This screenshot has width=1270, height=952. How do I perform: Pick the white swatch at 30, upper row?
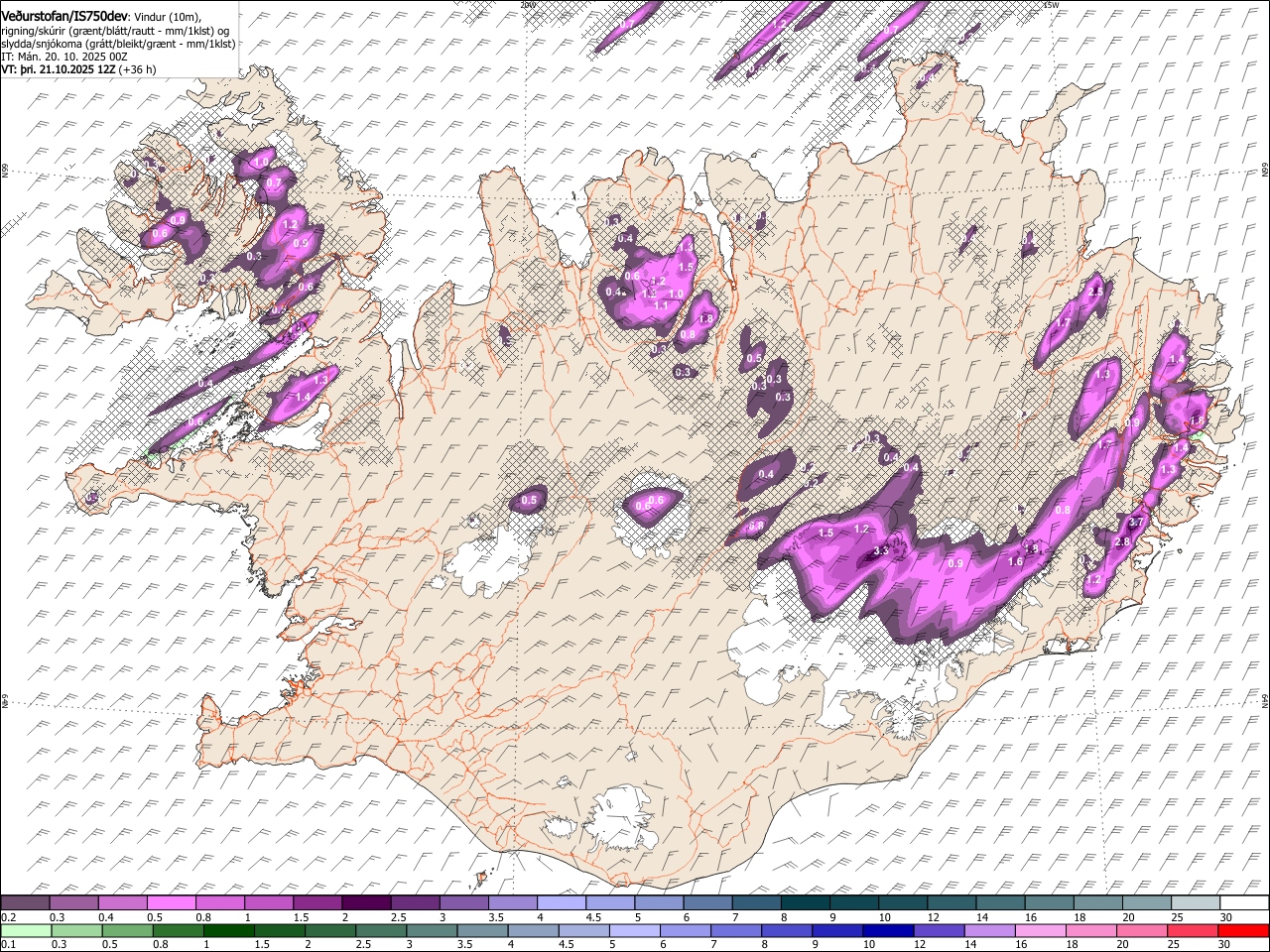click(1243, 903)
